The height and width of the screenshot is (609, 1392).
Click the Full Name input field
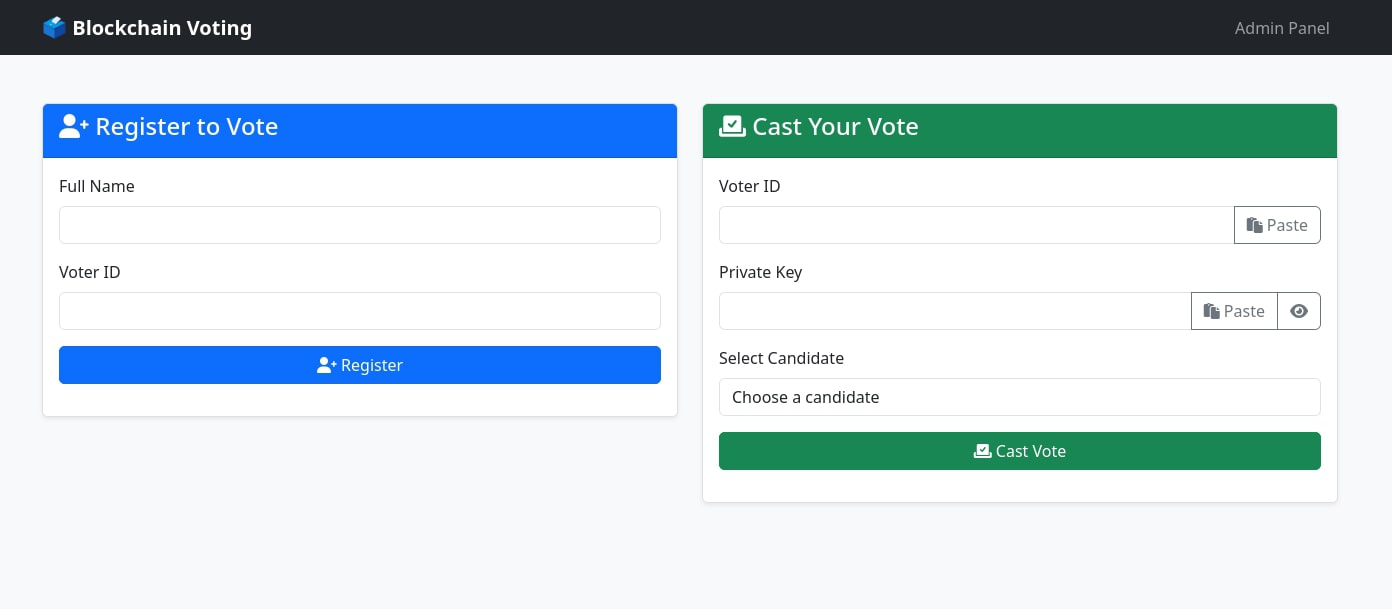[x=360, y=225]
